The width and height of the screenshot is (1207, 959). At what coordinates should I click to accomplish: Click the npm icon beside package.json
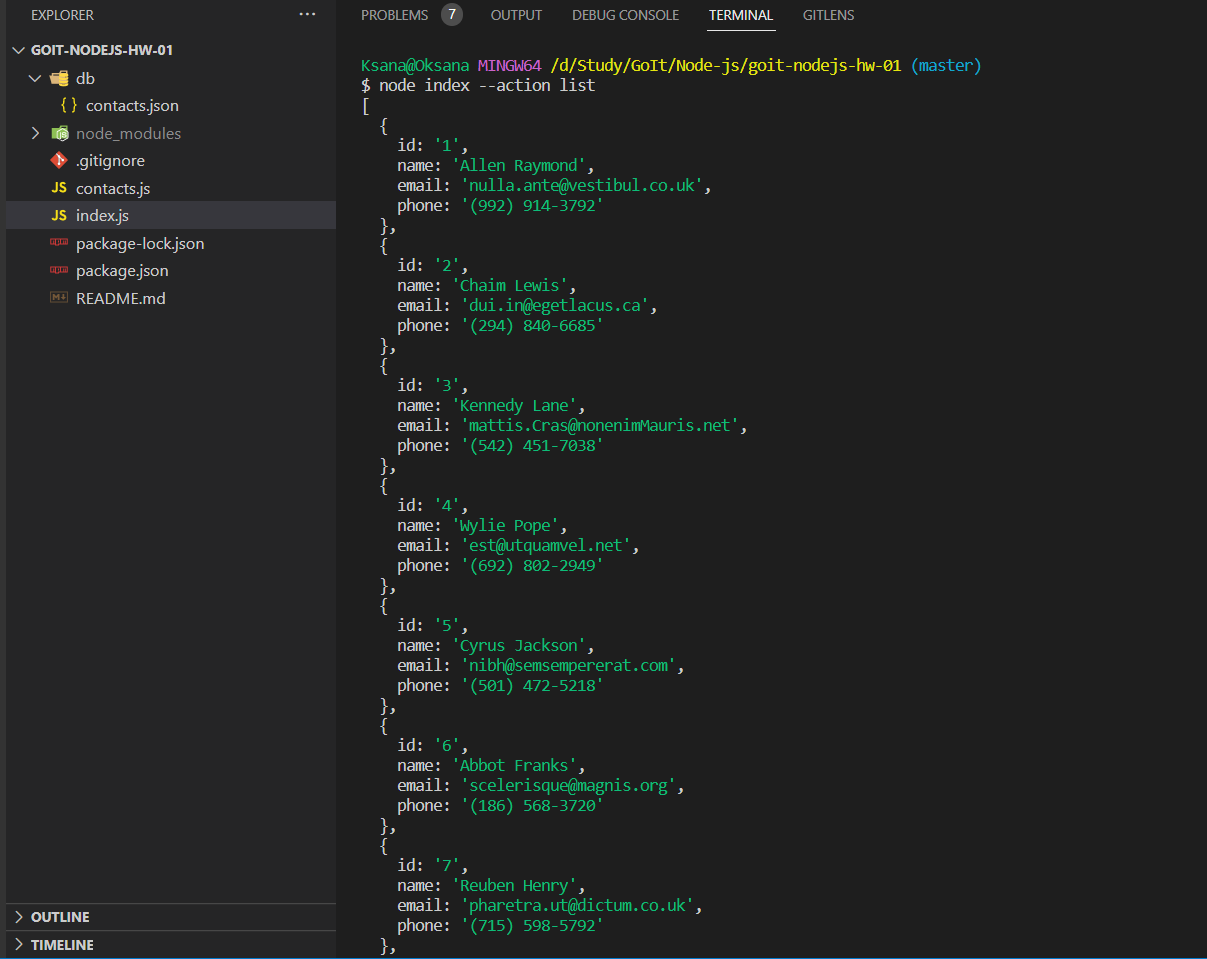tap(58, 270)
